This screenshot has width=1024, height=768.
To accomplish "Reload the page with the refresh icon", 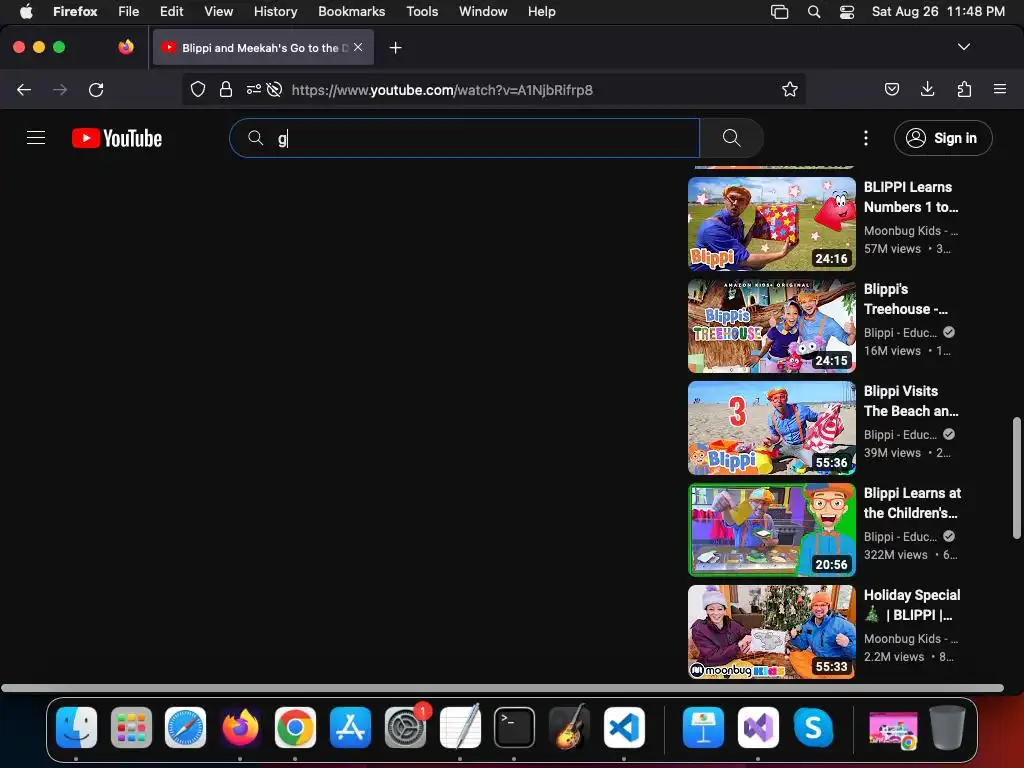I will pos(96,89).
